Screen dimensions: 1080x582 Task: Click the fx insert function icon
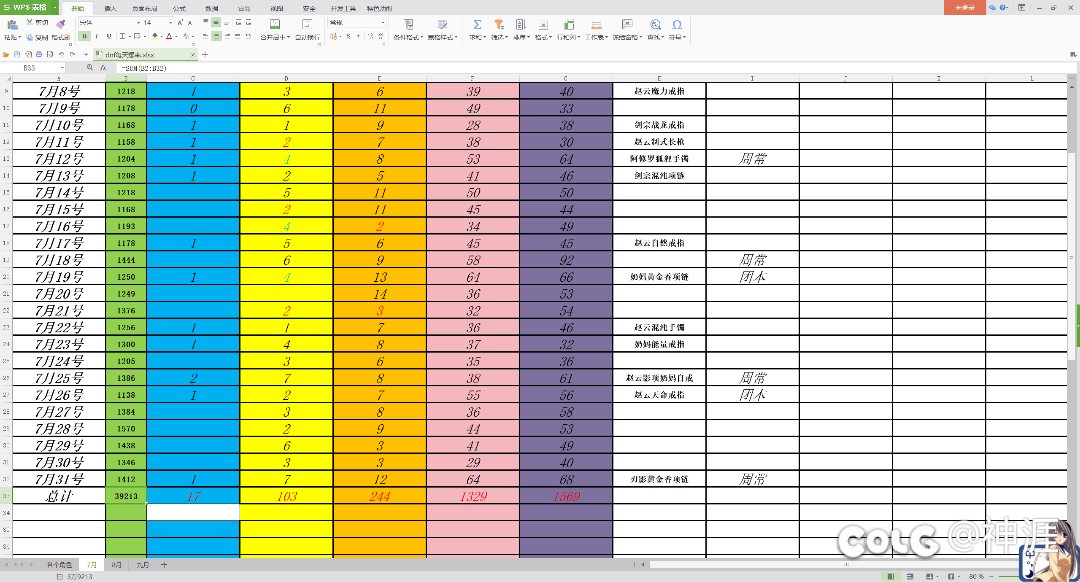tap(103, 67)
